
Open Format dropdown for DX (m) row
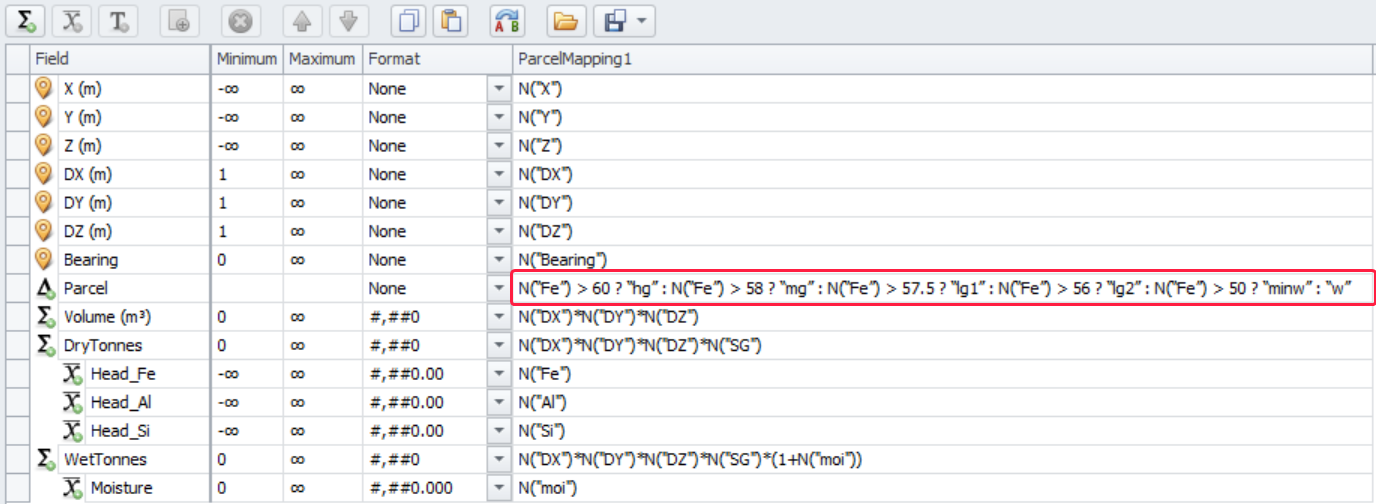click(499, 174)
